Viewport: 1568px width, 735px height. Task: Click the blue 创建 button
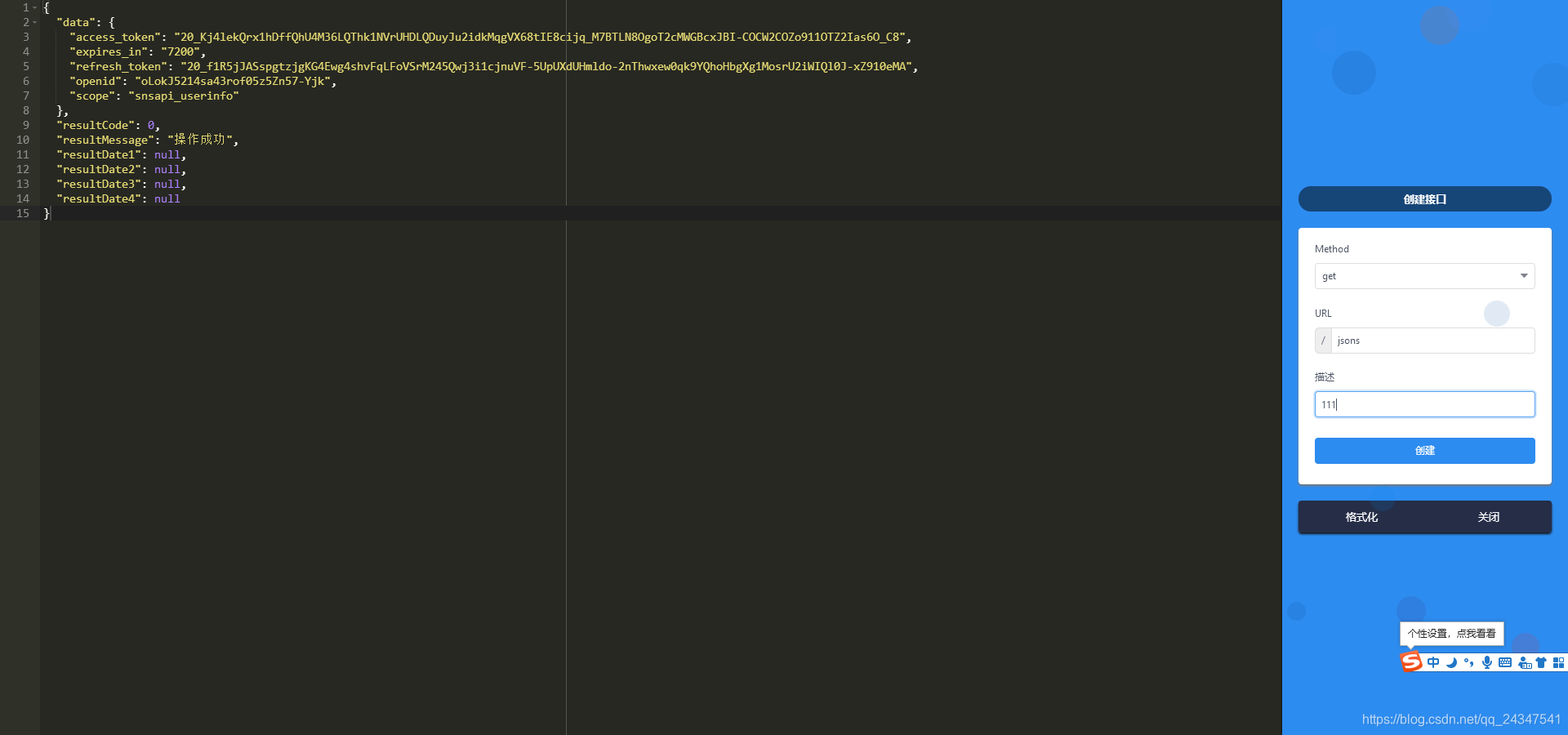[1424, 451]
